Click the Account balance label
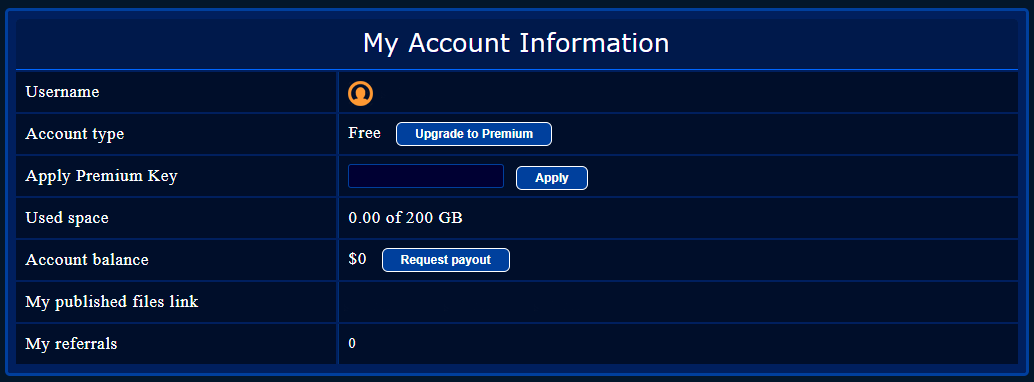1034x382 pixels. [86, 260]
